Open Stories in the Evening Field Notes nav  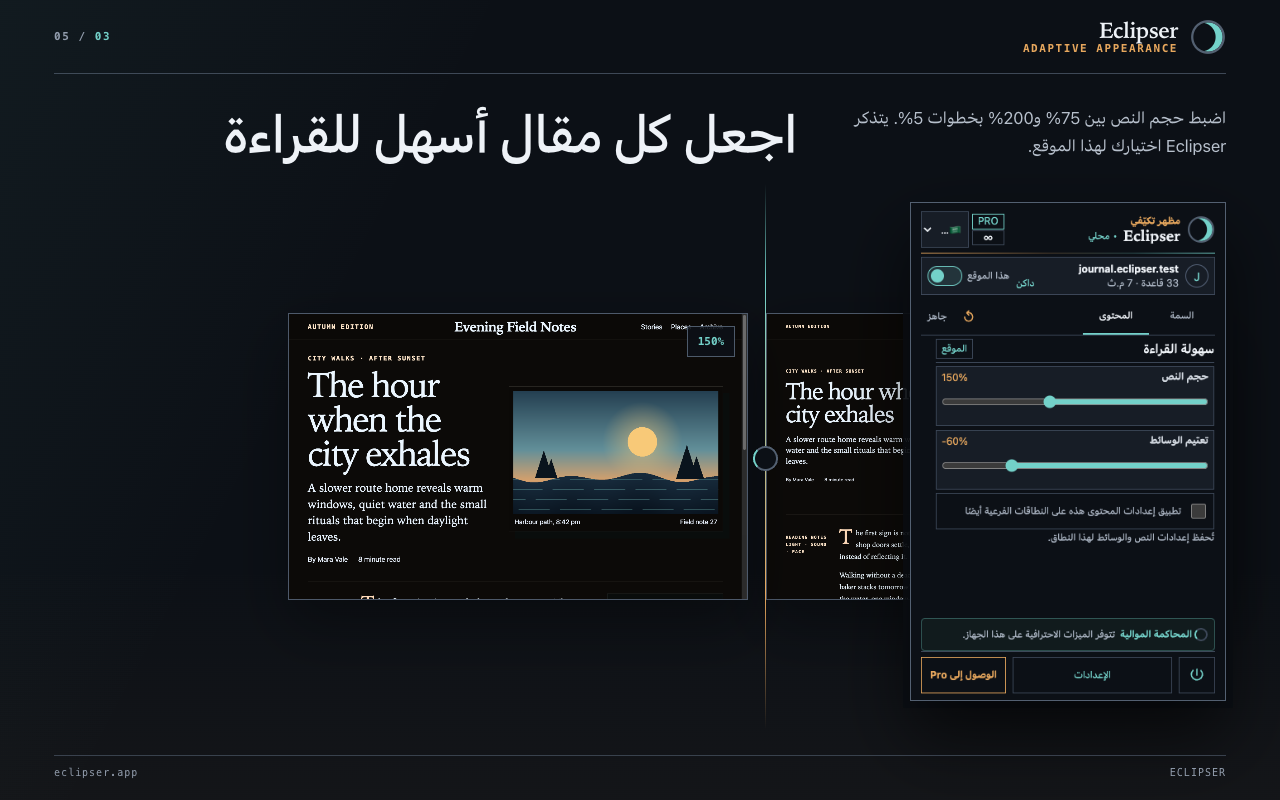pyautogui.click(x=651, y=327)
